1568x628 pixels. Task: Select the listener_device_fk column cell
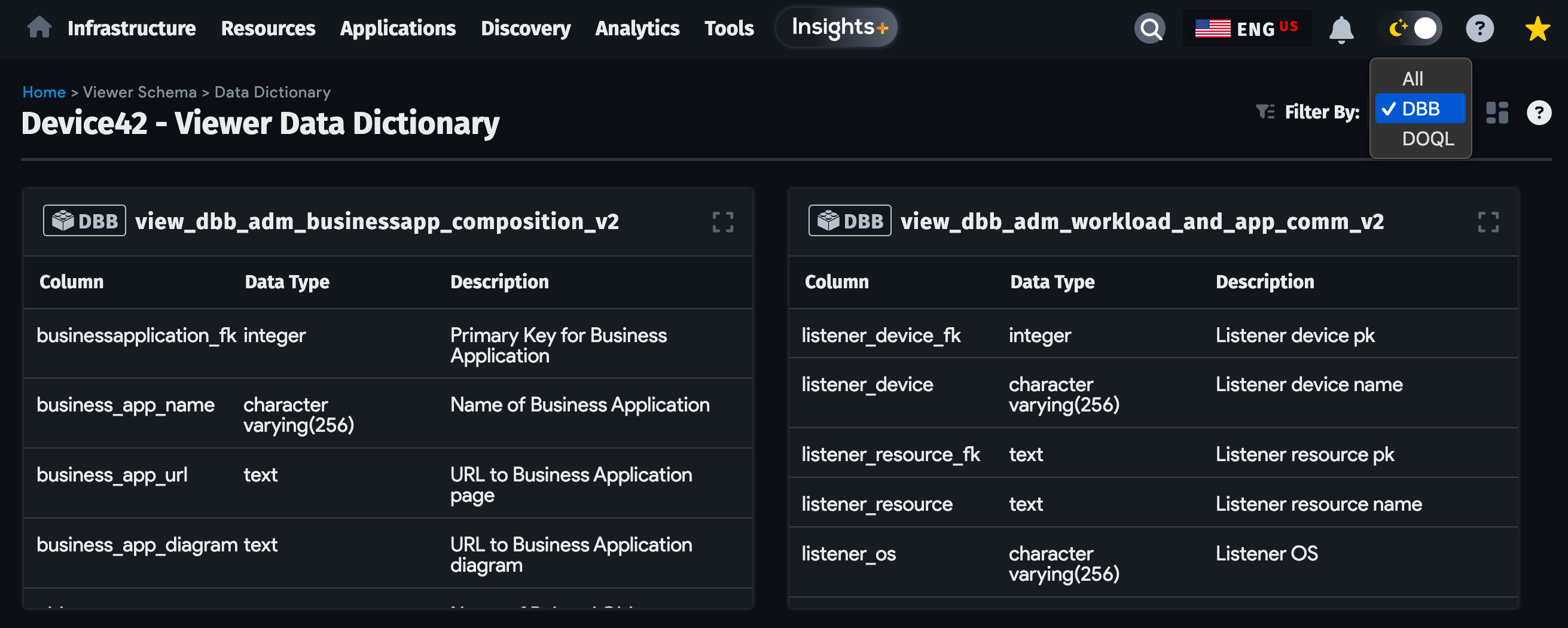point(881,336)
